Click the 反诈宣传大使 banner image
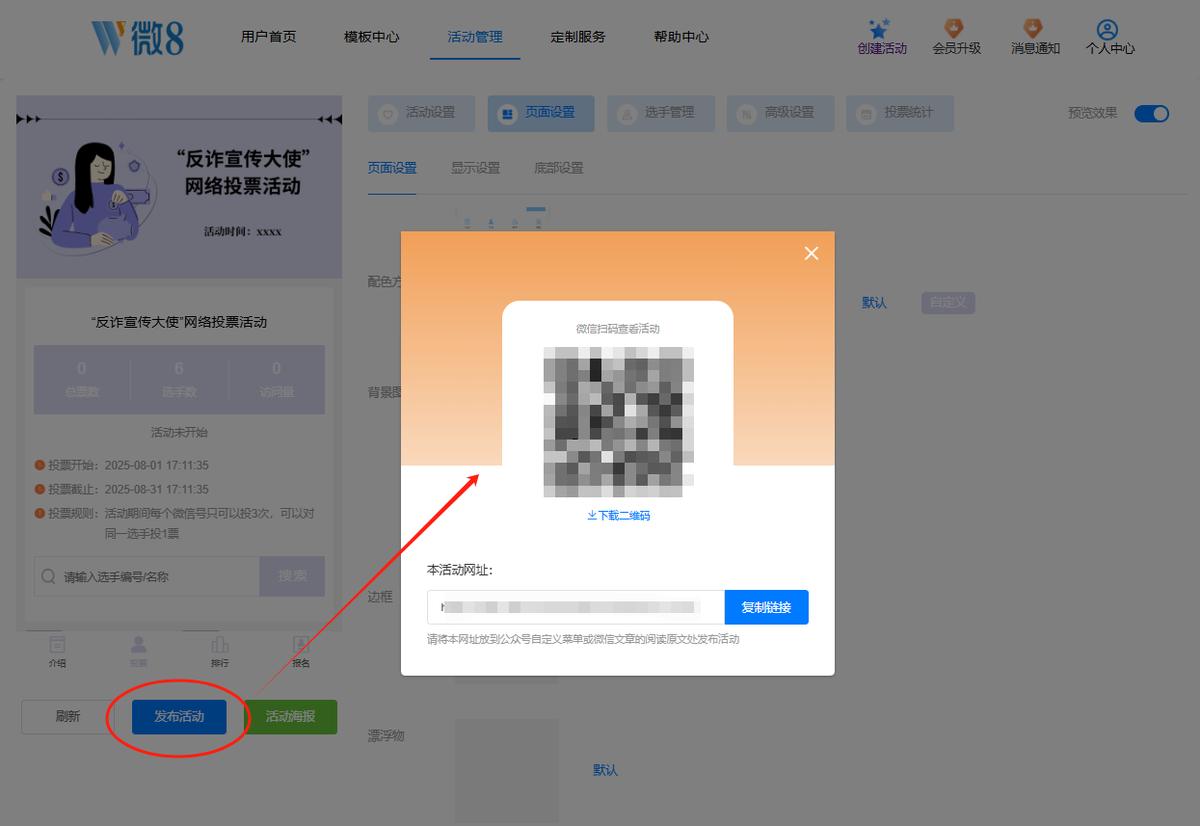Screen dimensions: 1200x826 pos(179,186)
